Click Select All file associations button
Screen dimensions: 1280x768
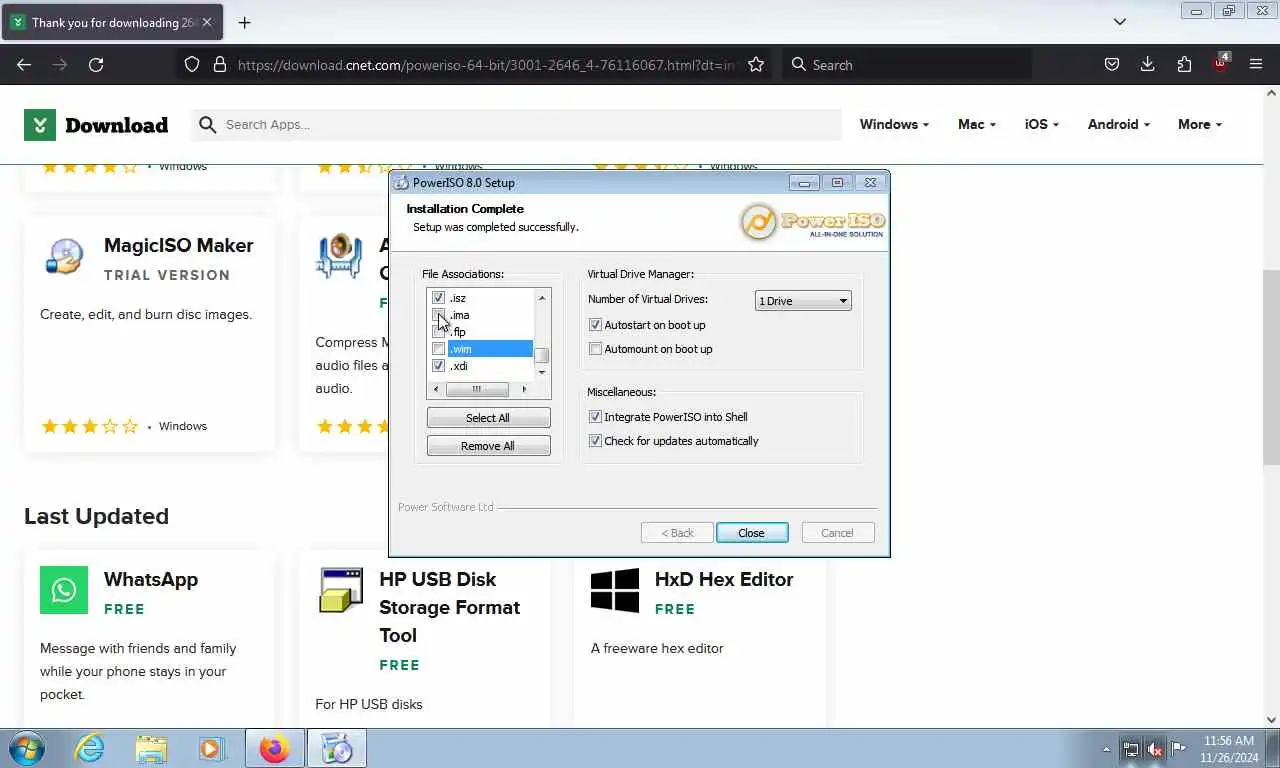(x=488, y=418)
